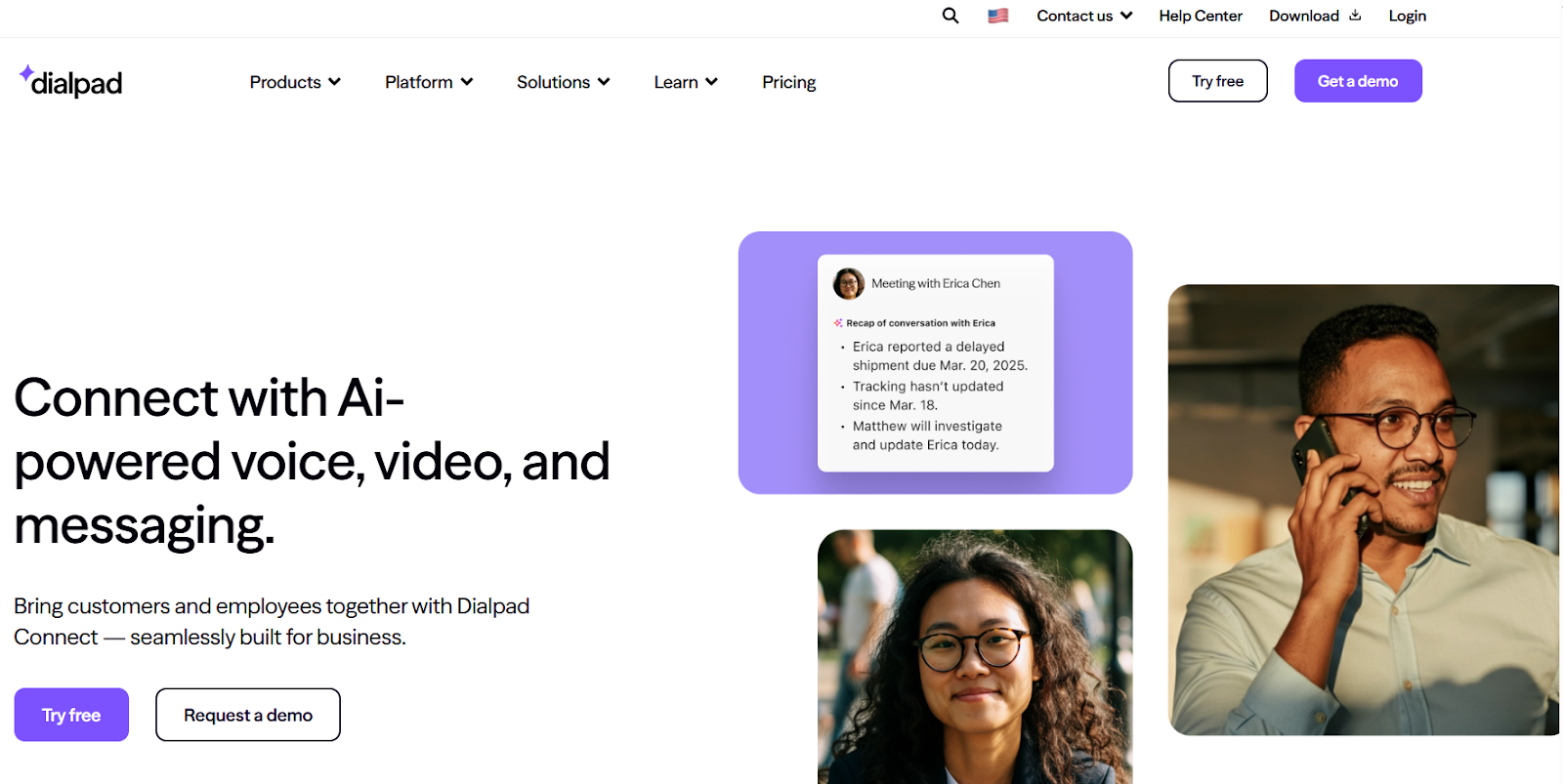Expand the Contact us dropdown

(1126, 16)
